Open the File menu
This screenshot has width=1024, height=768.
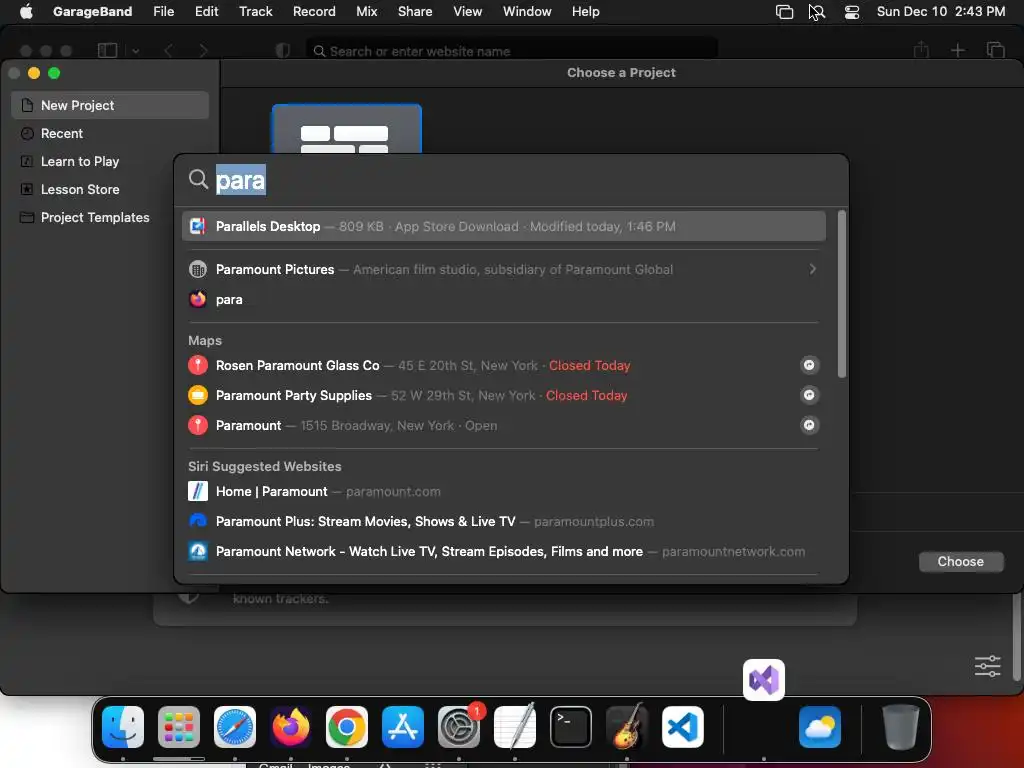[x=163, y=11]
